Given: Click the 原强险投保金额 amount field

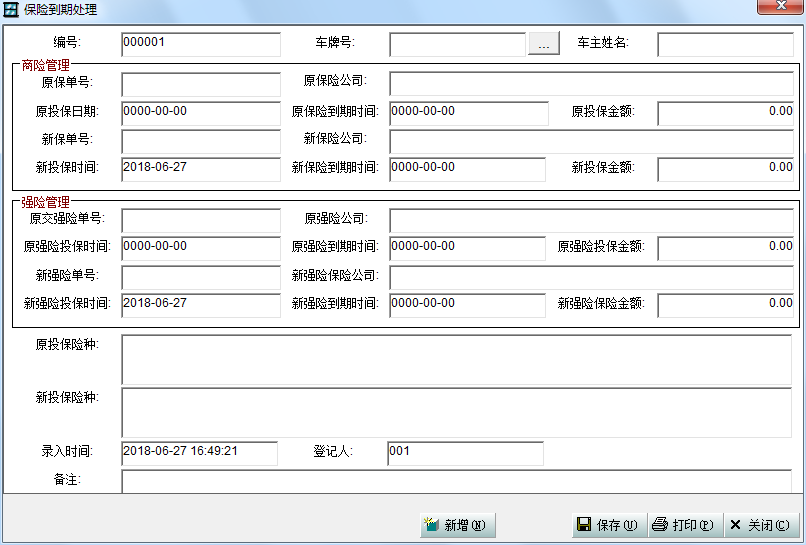Looking at the screenshot, I should pos(725,248).
